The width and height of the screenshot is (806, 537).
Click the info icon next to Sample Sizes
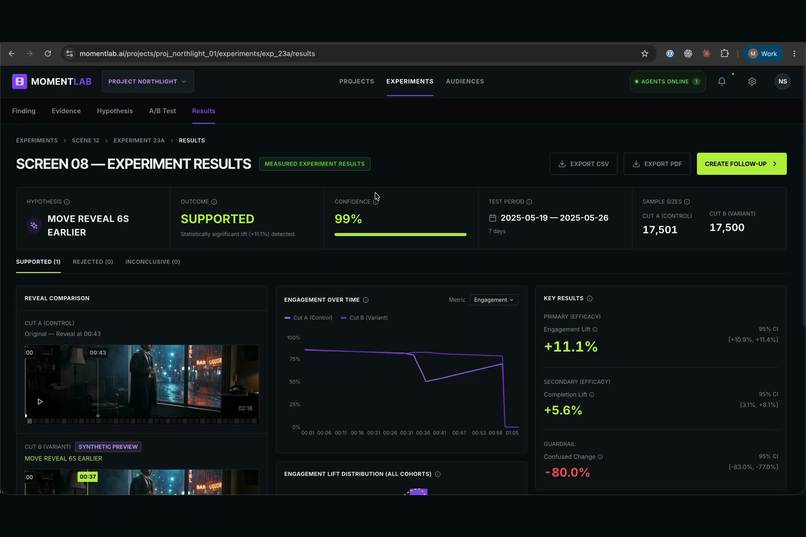pyautogui.click(x=687, y=202)
